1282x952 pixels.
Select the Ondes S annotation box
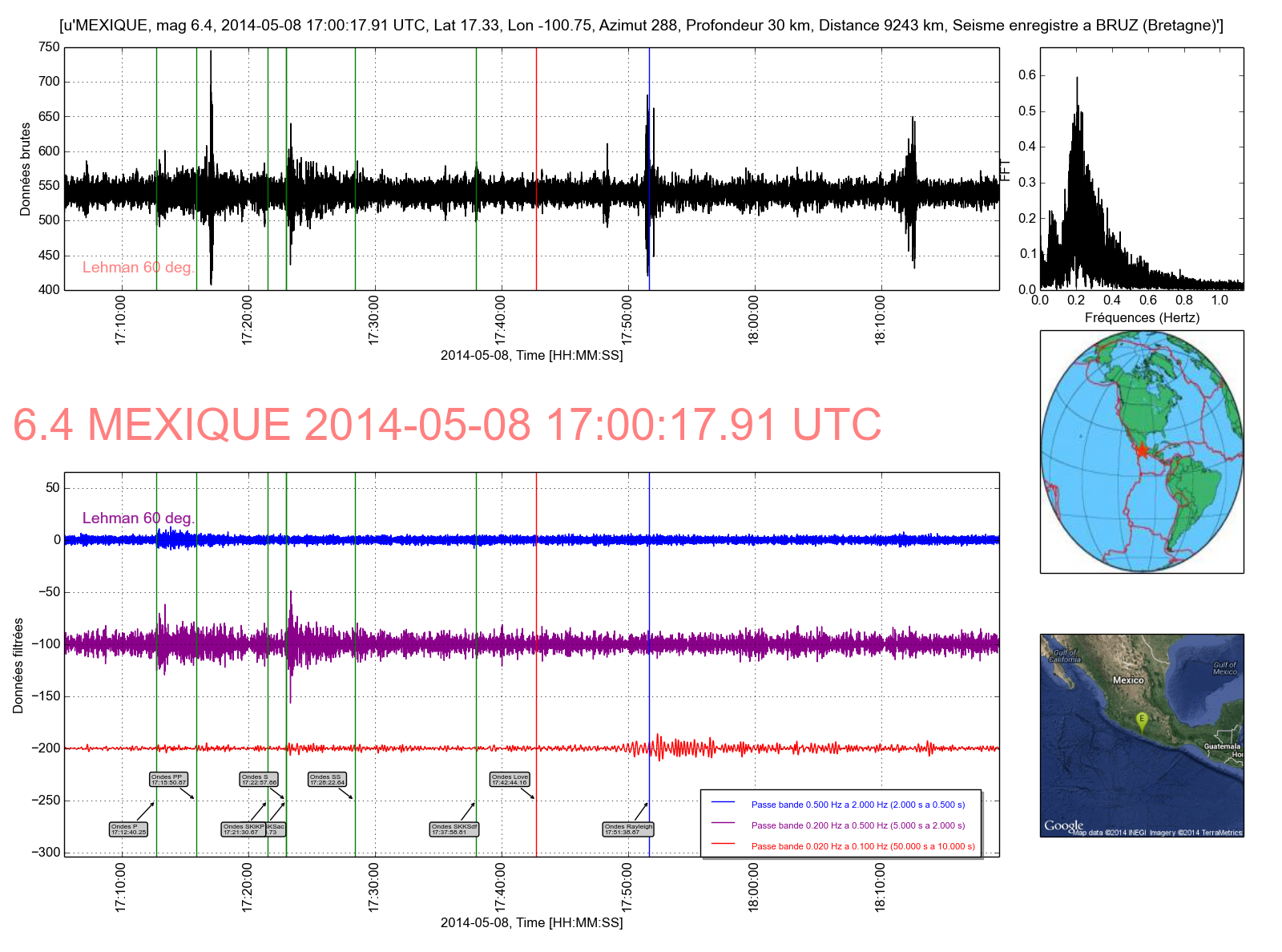tap(259, 779)
